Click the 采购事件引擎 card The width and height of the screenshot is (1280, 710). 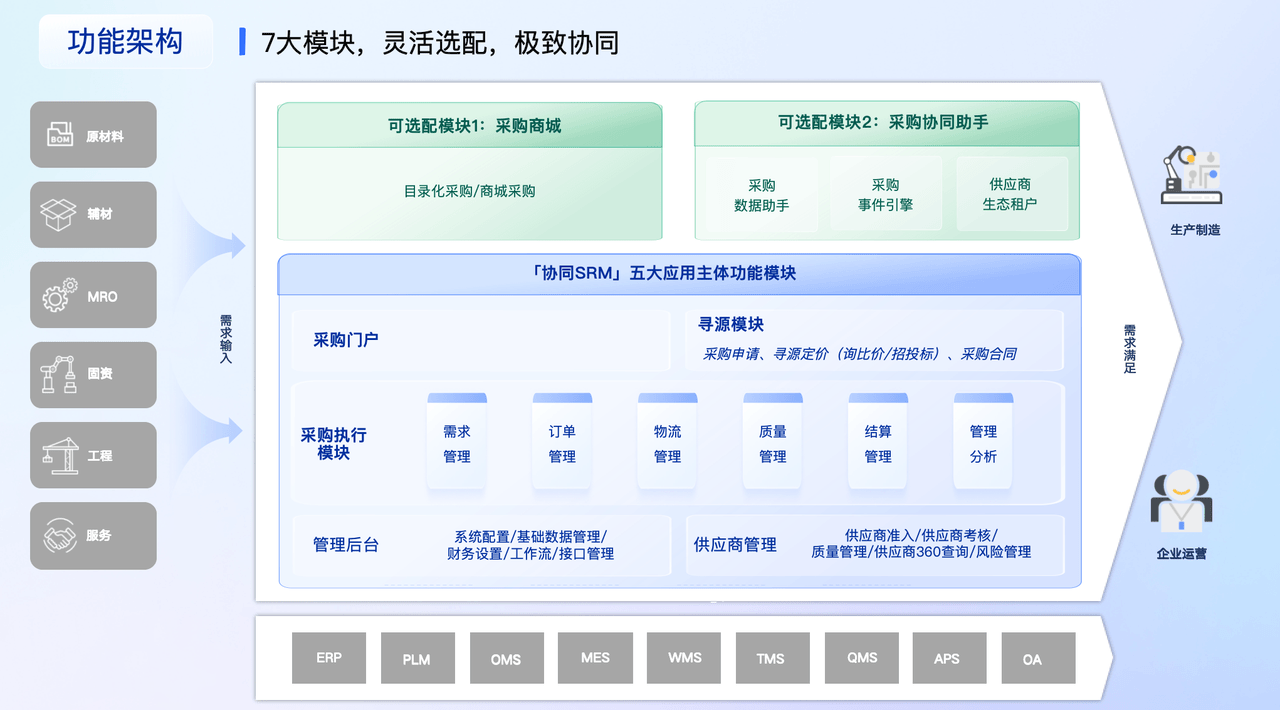[885, 195]
